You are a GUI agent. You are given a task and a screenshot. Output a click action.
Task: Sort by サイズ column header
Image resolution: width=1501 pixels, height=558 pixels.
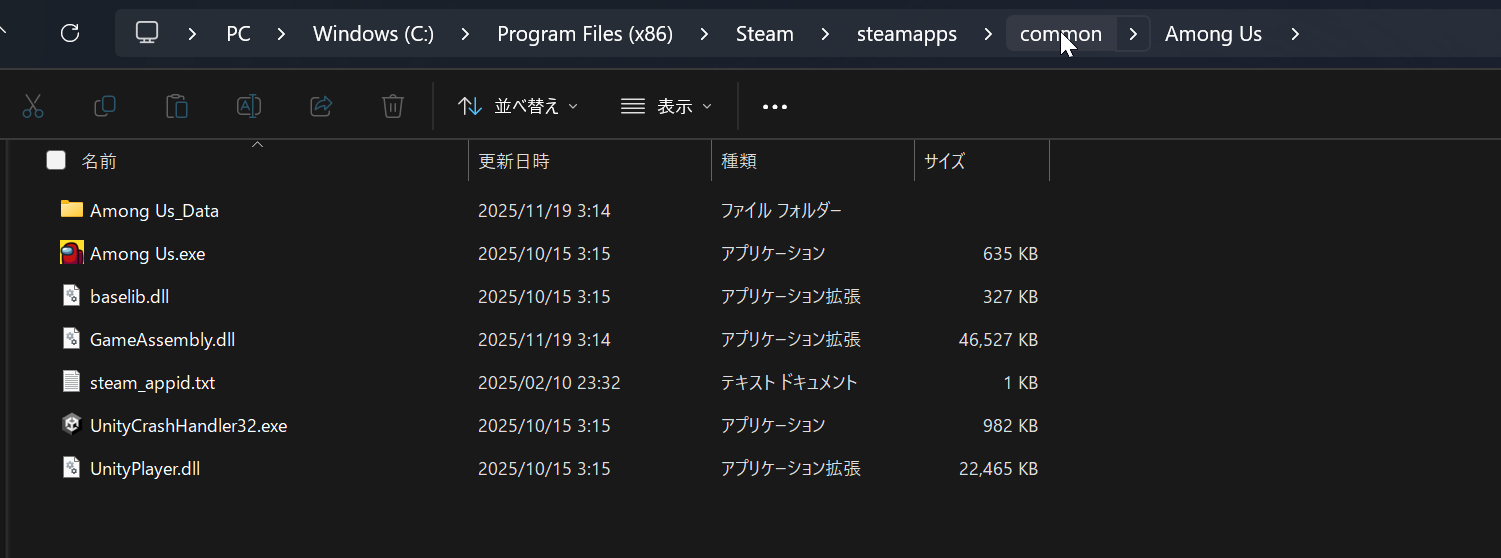pyautogui.click(x=944, y=160)
